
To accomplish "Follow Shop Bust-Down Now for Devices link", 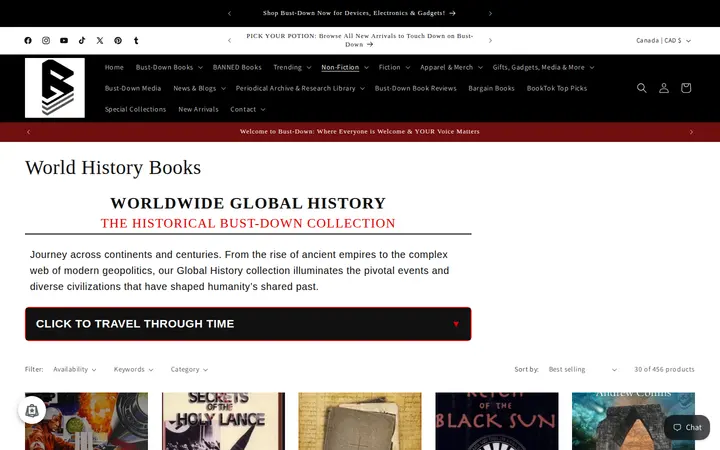I will 359,13.
